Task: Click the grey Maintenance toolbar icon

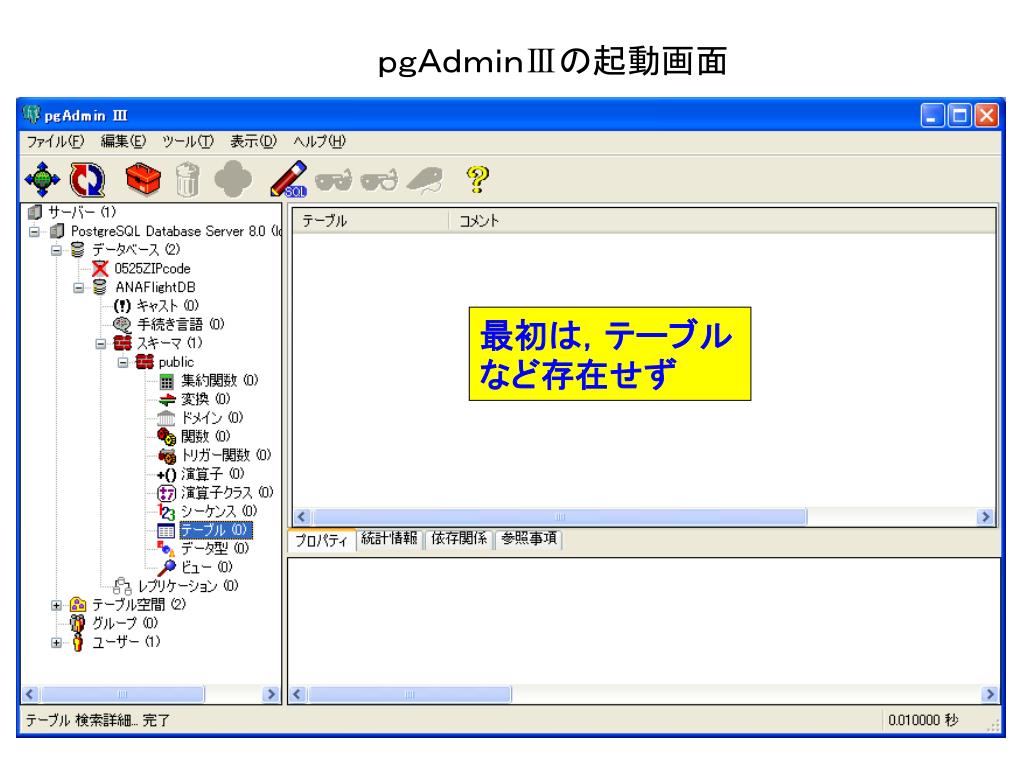Action: tap(424, 180)
